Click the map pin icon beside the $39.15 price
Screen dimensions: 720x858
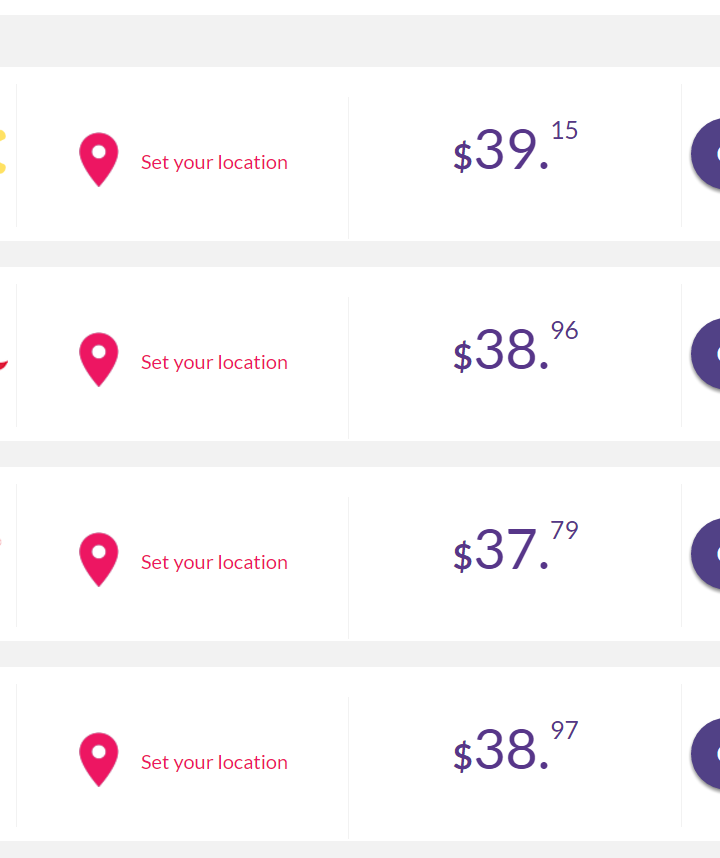coord(98,159)
